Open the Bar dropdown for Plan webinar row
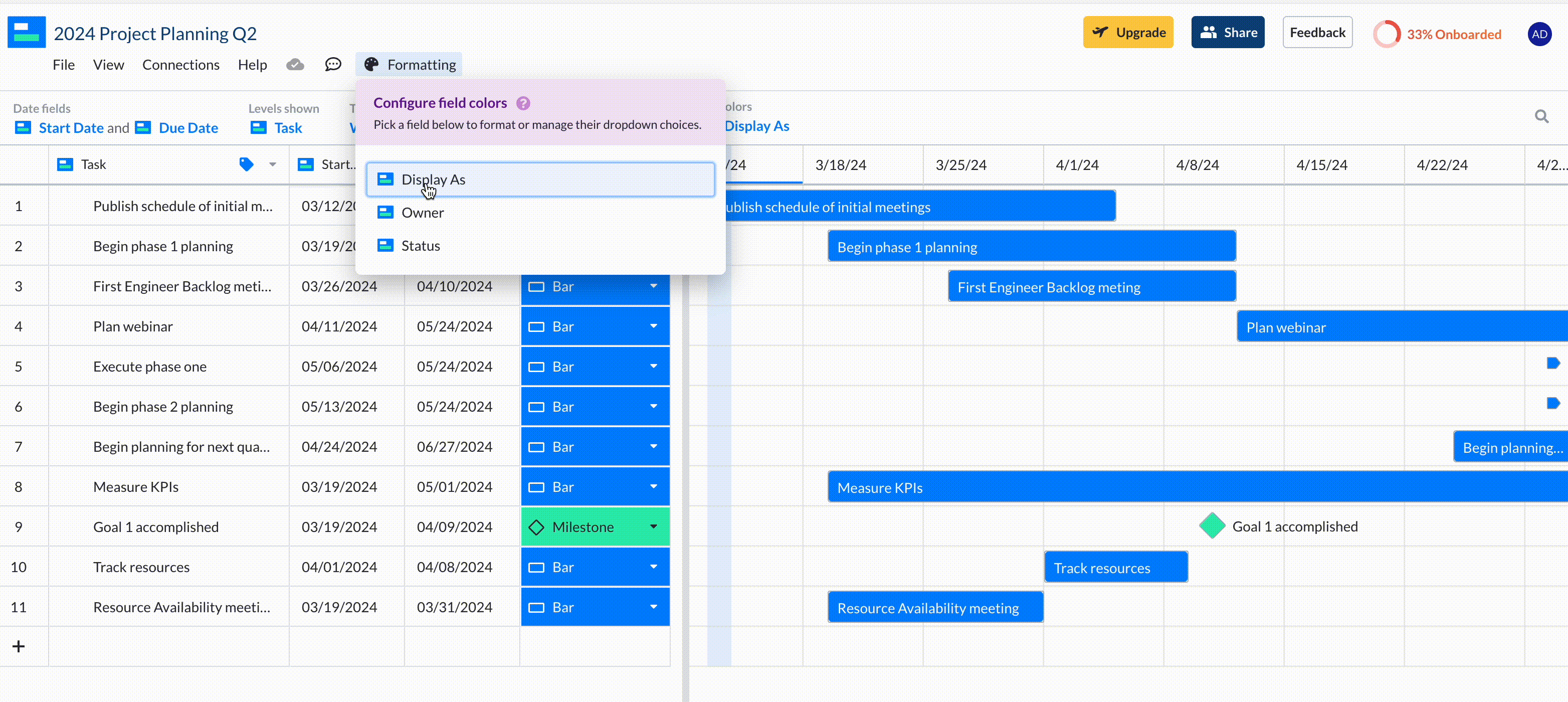 click(653, 326)
